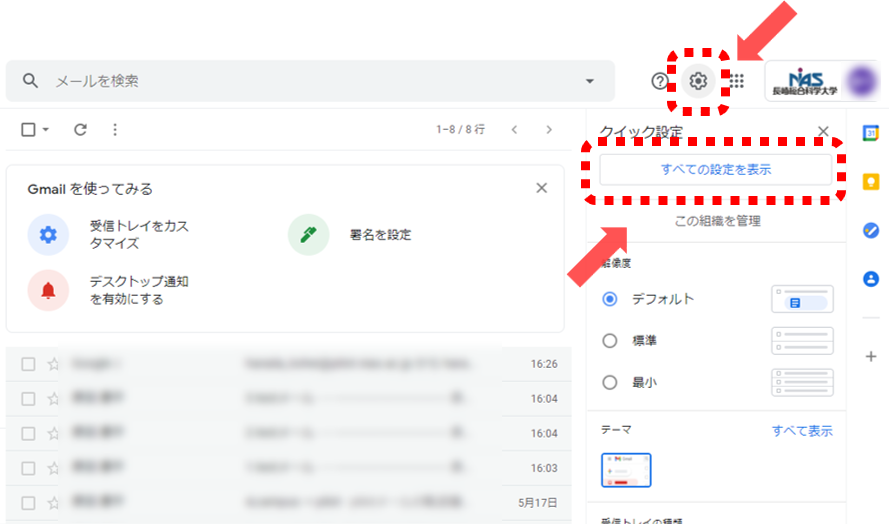Tick the select-all checkbox
The height and width of the screenshot is (524, 889).
(x=28, y=130)
